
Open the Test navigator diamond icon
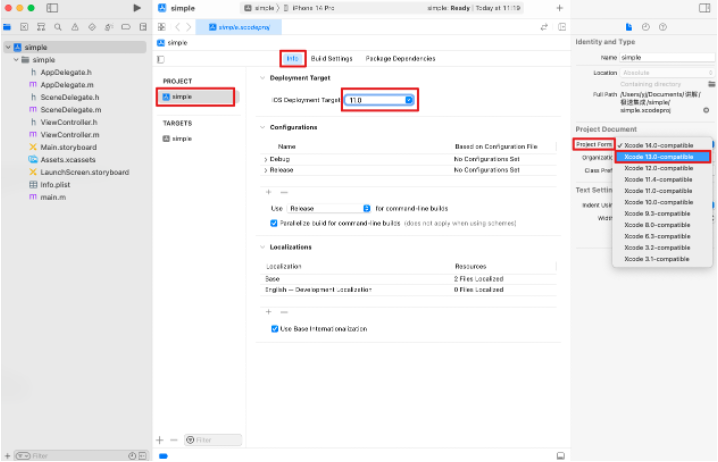click(x=92, y=27)
